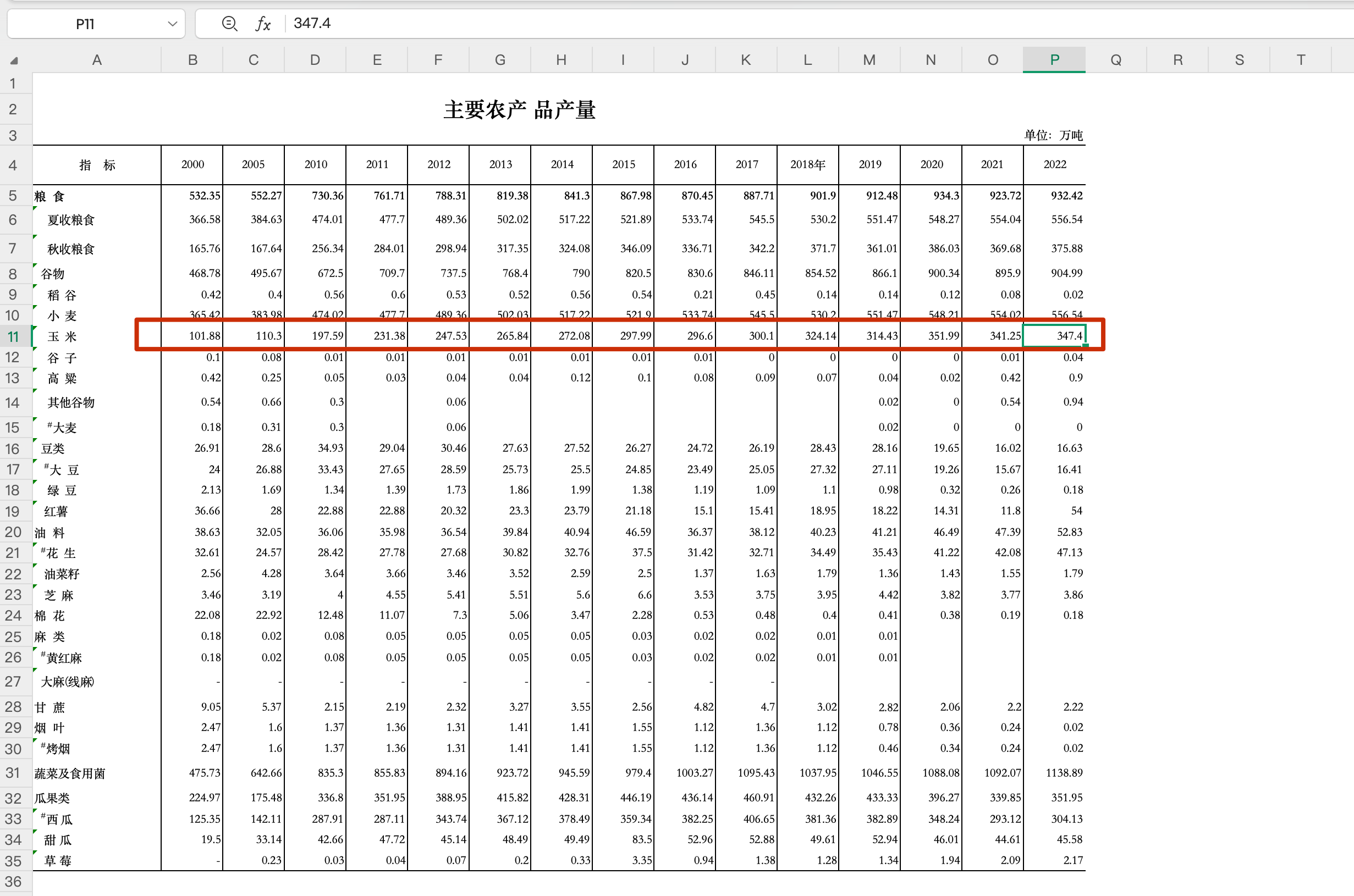1354x896 pixels.
Task: Select column P header
Action: pyautogui.click(x=1054, y=60)
